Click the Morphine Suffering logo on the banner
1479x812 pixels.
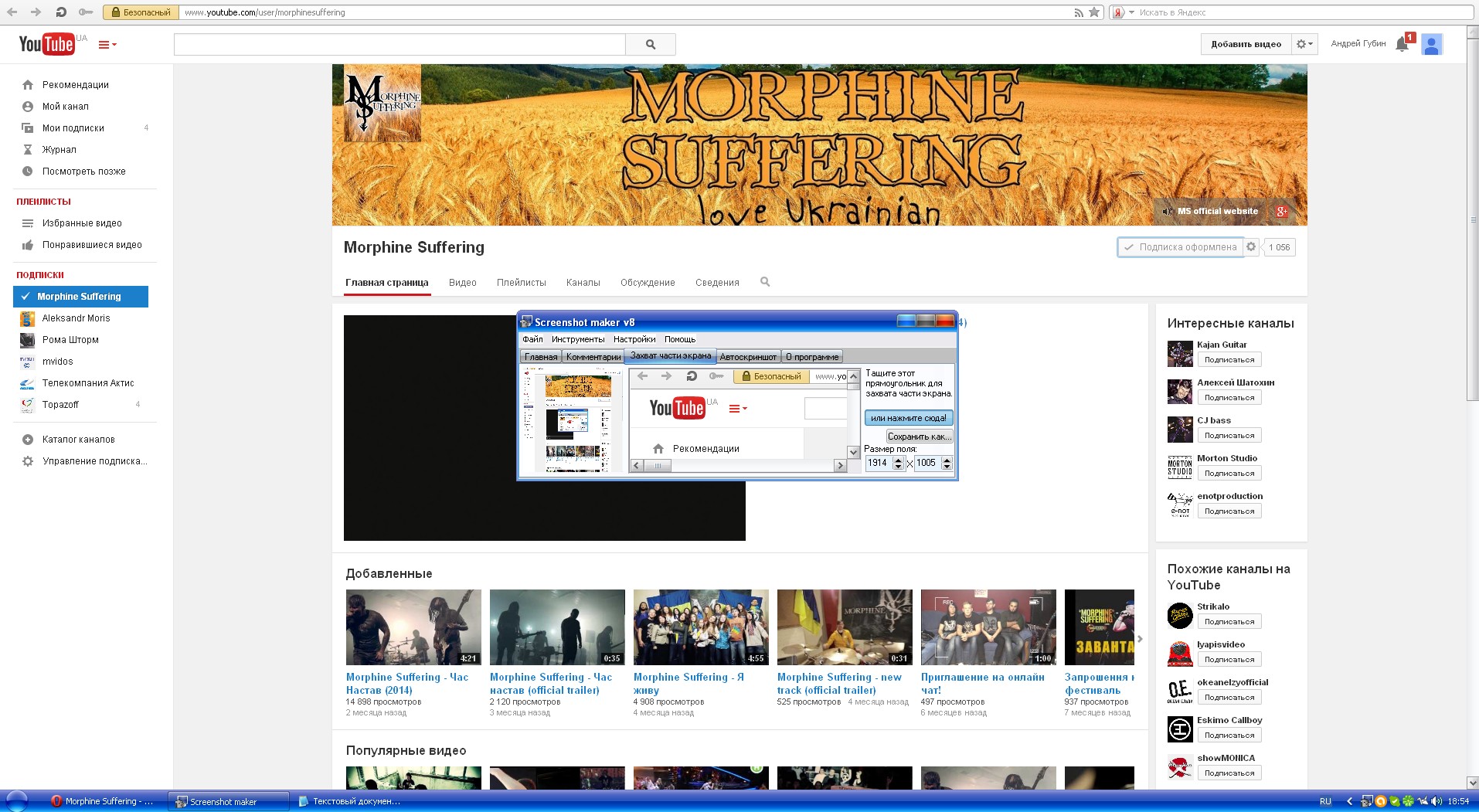point(382,104)
